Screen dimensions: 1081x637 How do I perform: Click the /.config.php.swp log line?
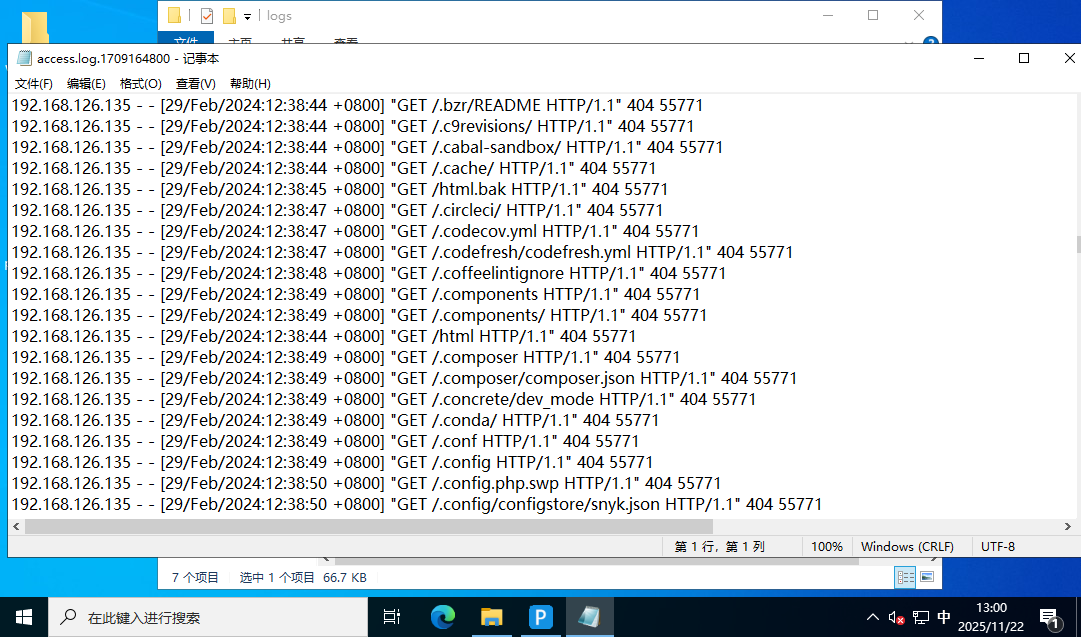[366, 483]
